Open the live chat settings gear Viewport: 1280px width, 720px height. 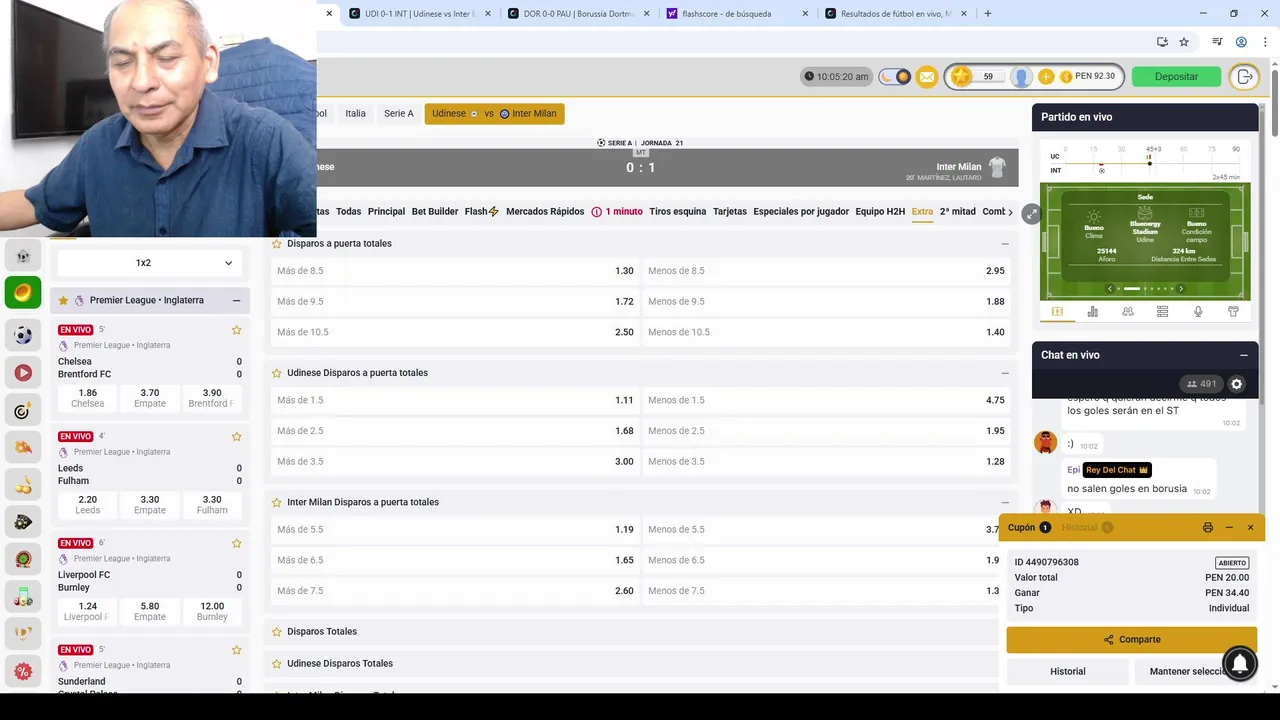click(1236, 384)
